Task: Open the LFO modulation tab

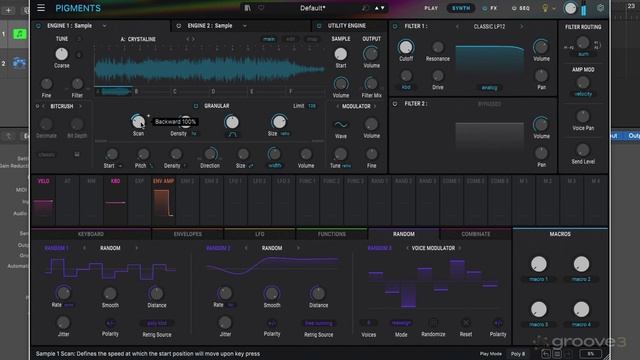Action: [x=260, y=234]
